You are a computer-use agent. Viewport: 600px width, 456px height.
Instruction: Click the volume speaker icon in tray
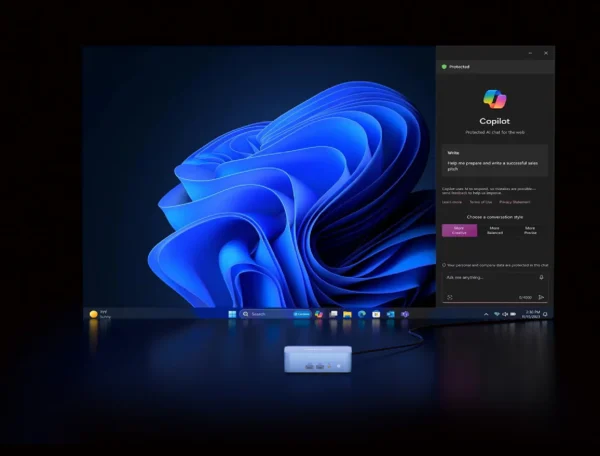[x=505, y=314]
